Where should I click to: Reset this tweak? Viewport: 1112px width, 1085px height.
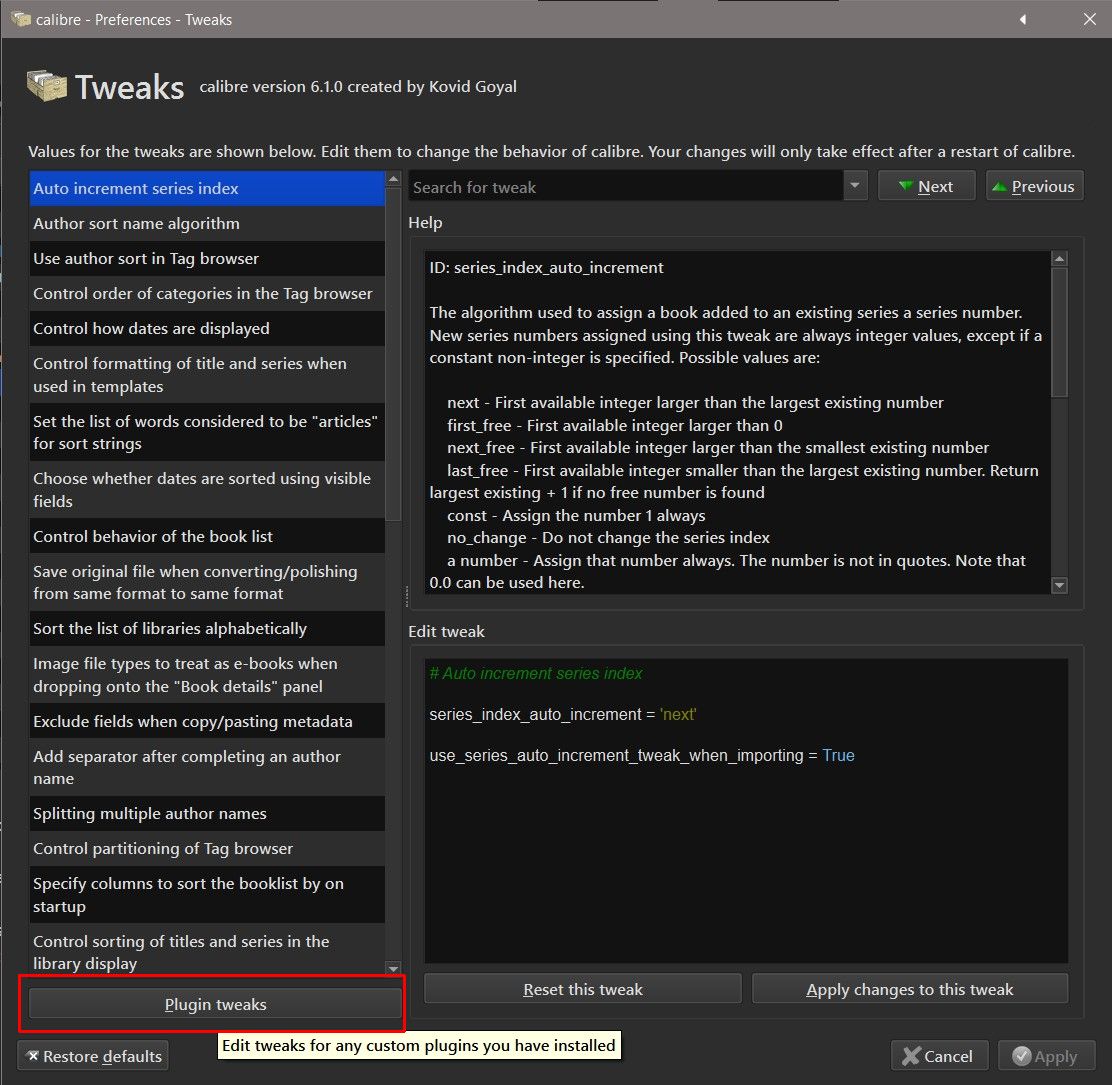click(x=582, y=989)
